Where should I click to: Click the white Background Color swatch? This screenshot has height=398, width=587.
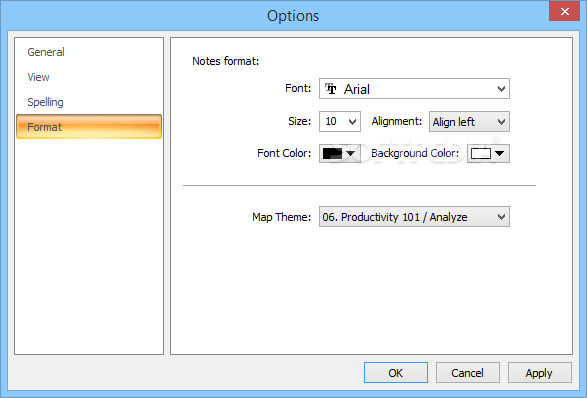[481, 154]
